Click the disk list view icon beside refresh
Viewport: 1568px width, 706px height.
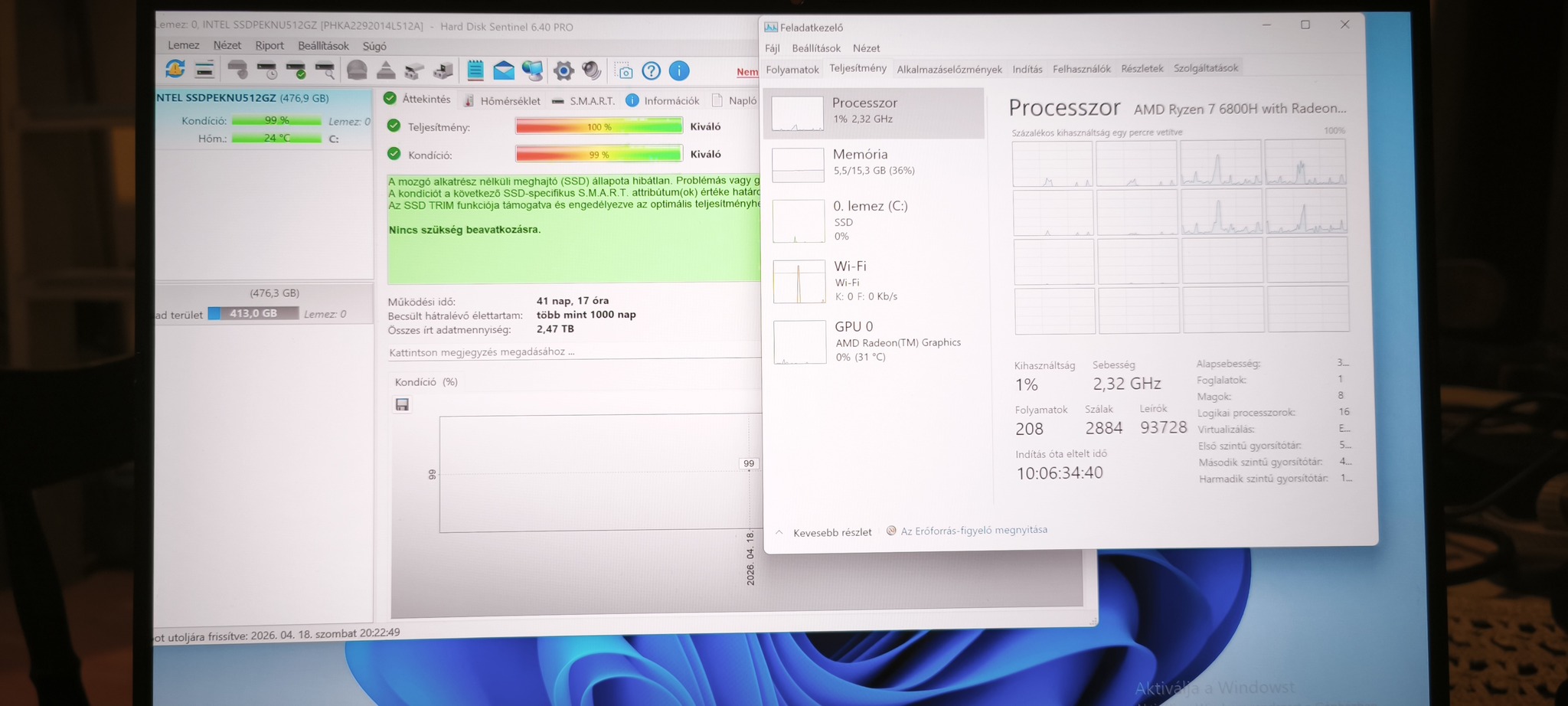(204, 70)
